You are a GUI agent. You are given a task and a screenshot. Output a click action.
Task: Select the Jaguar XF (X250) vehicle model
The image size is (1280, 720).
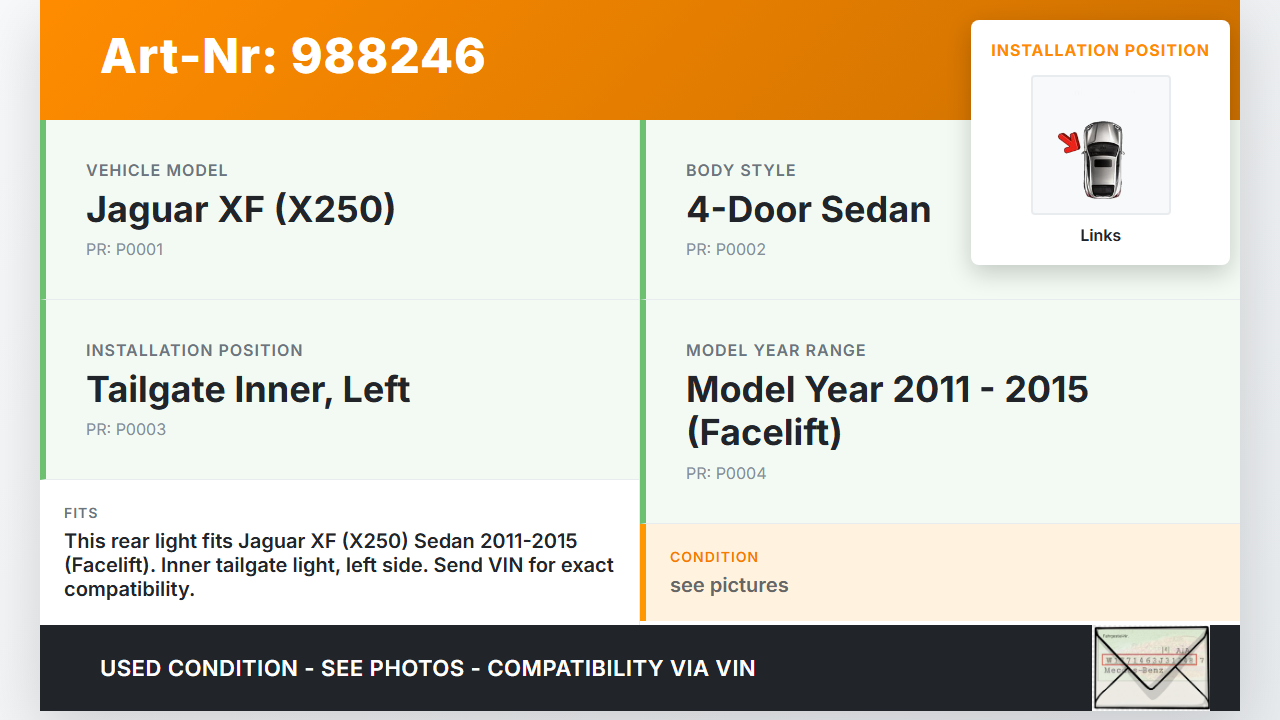(241, 209)
